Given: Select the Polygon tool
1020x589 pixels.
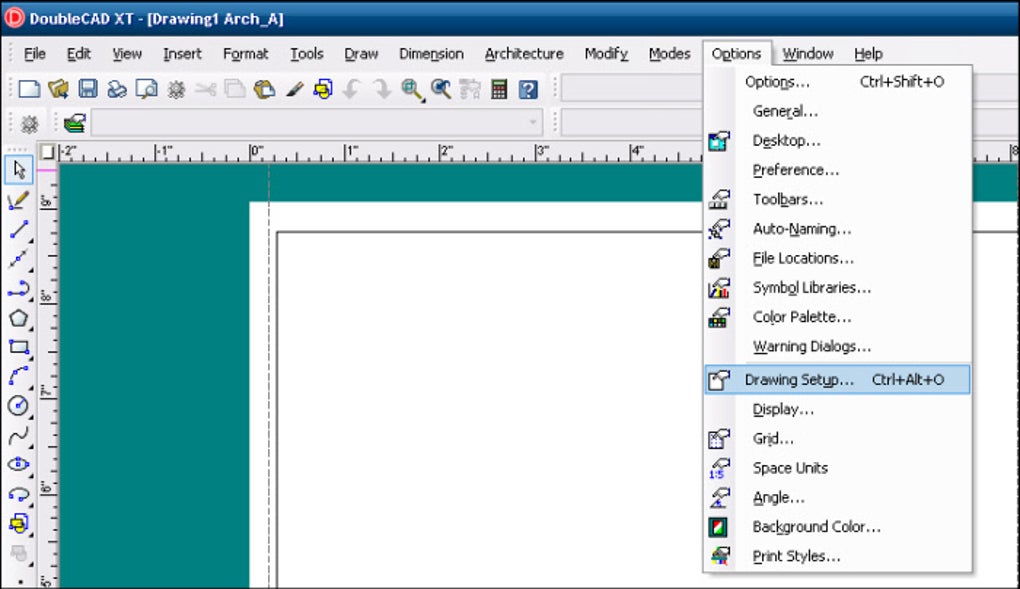Looking at the screenshot, I should (19, 318).
